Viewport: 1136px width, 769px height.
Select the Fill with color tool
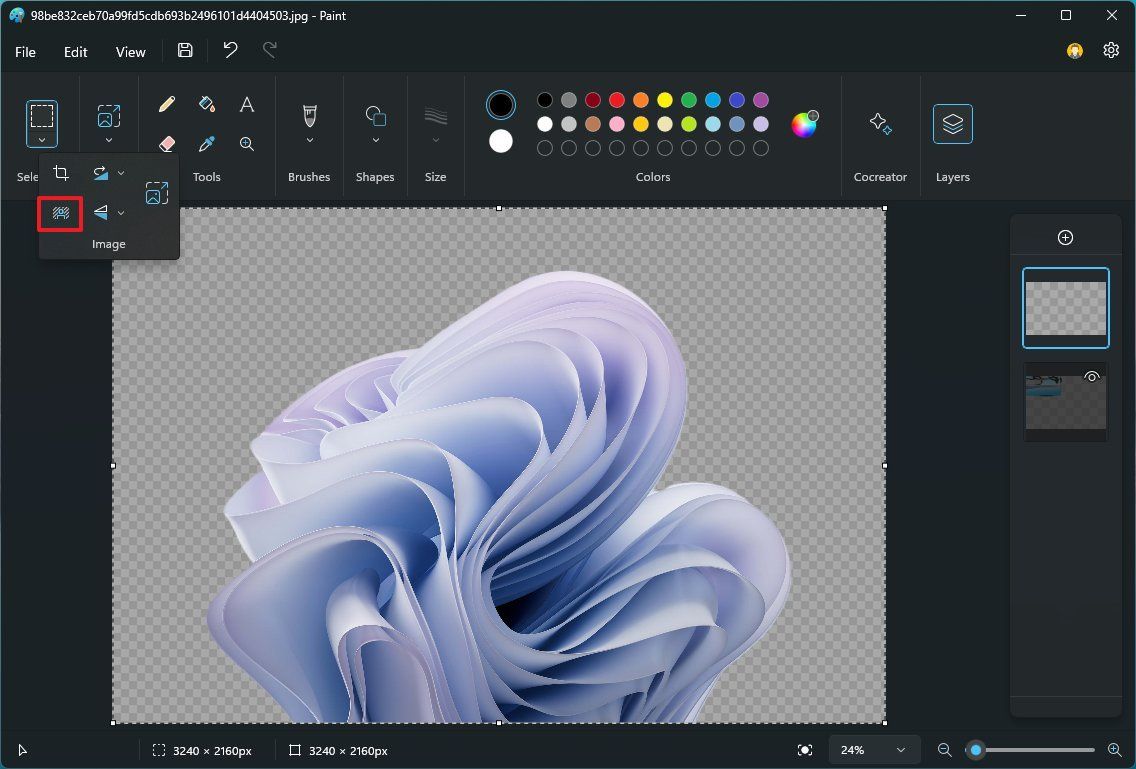coord(206,103)
